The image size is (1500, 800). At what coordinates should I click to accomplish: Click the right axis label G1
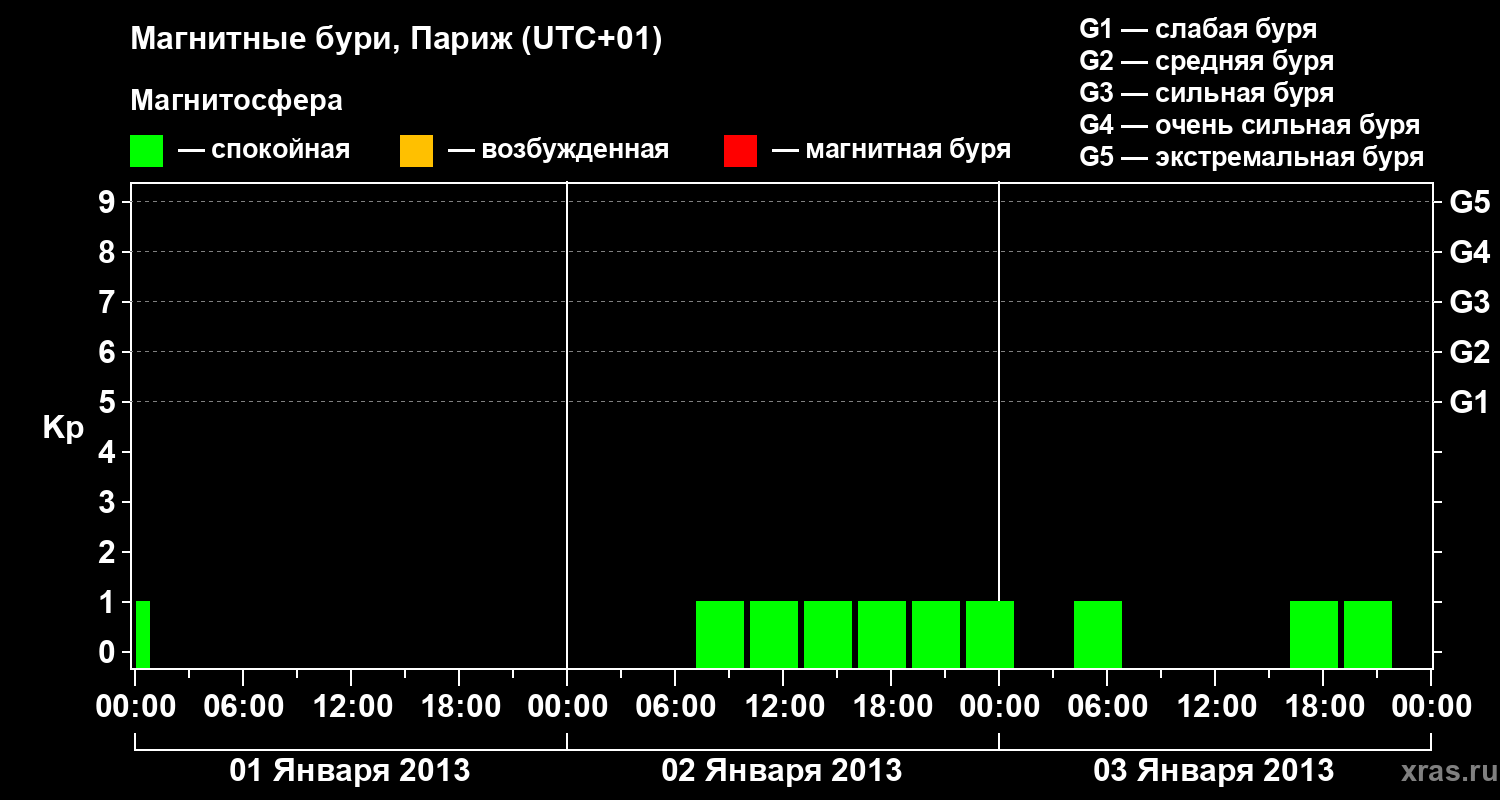[1469, 402]
